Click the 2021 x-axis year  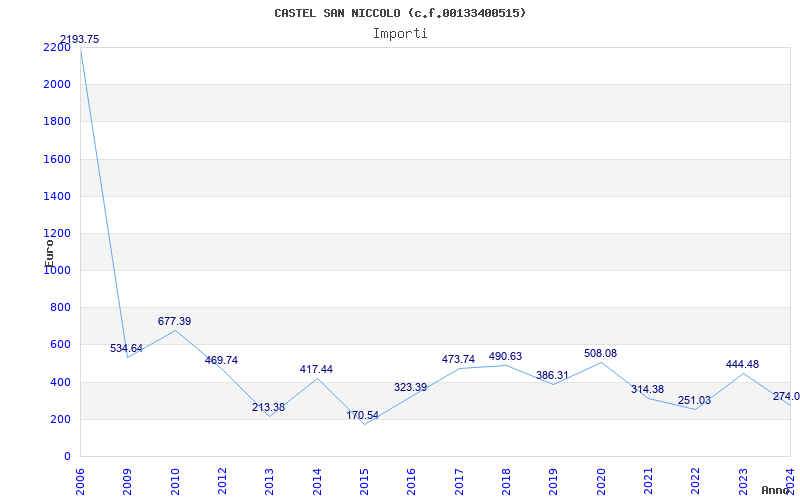click(x=648, y=481)
